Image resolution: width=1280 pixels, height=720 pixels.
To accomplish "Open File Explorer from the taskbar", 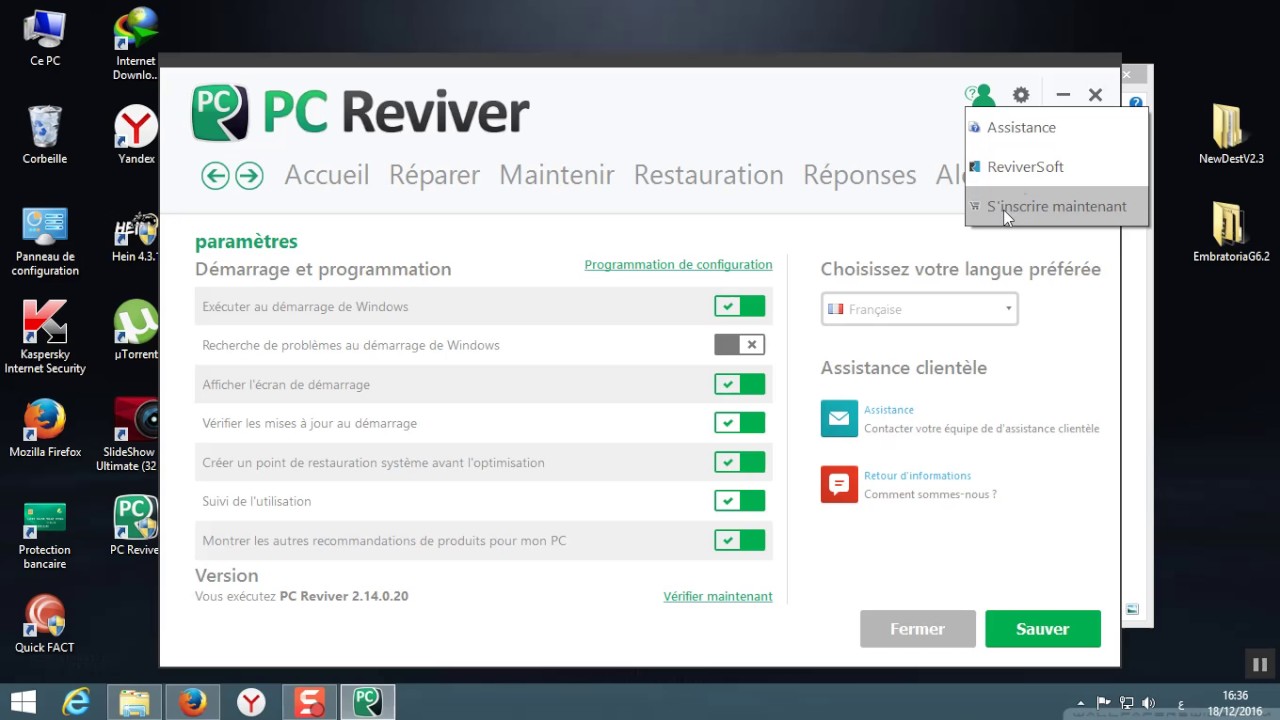I will pyautogui.click(x=134, y=702).
